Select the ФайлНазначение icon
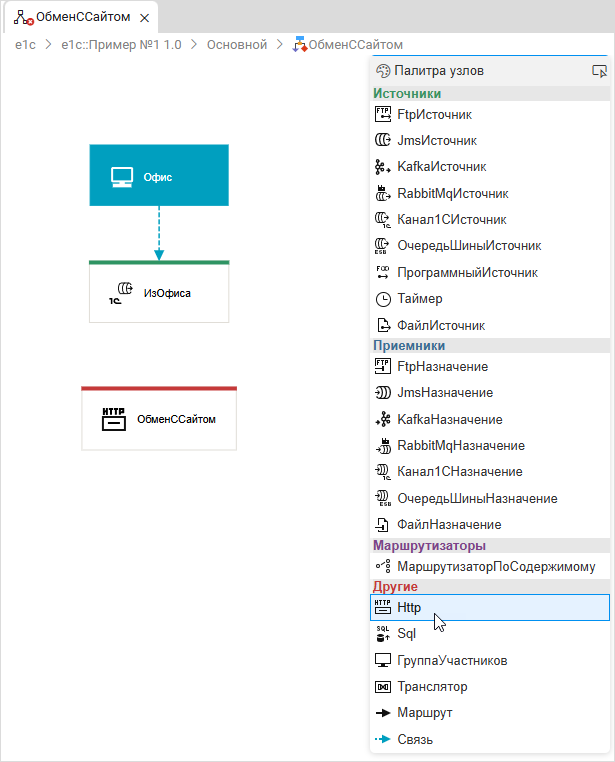 pos(383,524)
